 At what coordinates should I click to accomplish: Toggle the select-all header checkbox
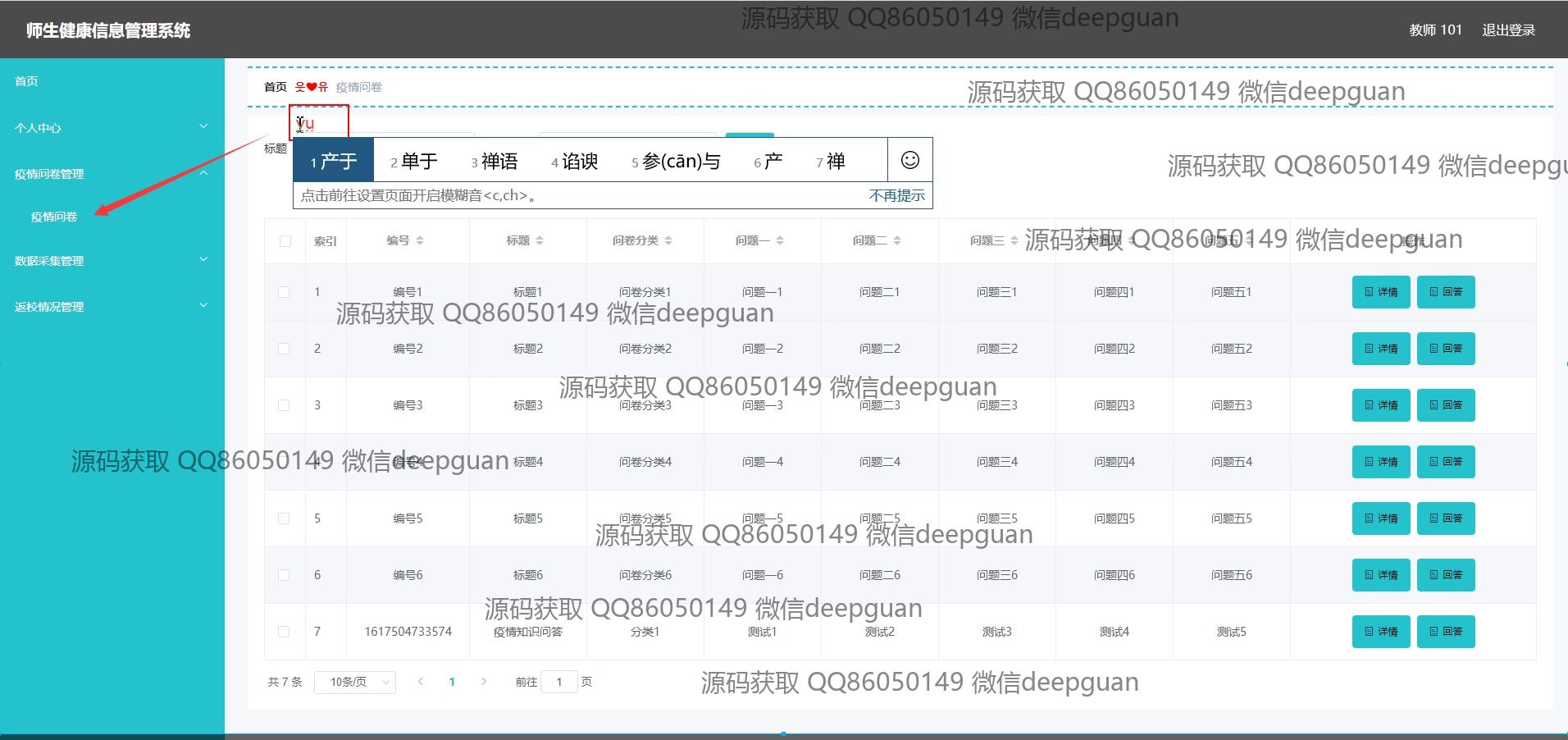285,241
